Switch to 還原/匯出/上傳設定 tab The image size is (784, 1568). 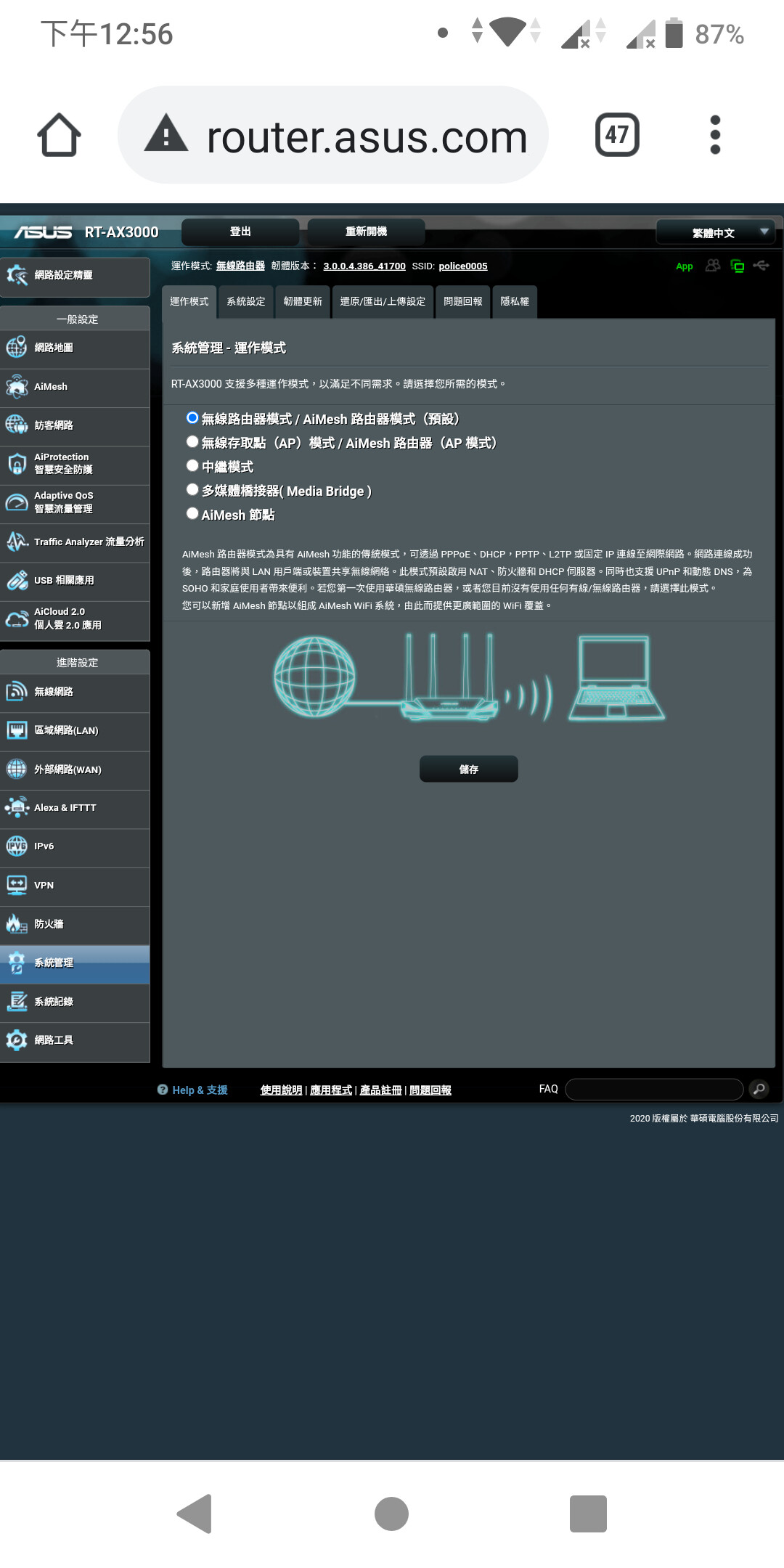coord(383,301)
